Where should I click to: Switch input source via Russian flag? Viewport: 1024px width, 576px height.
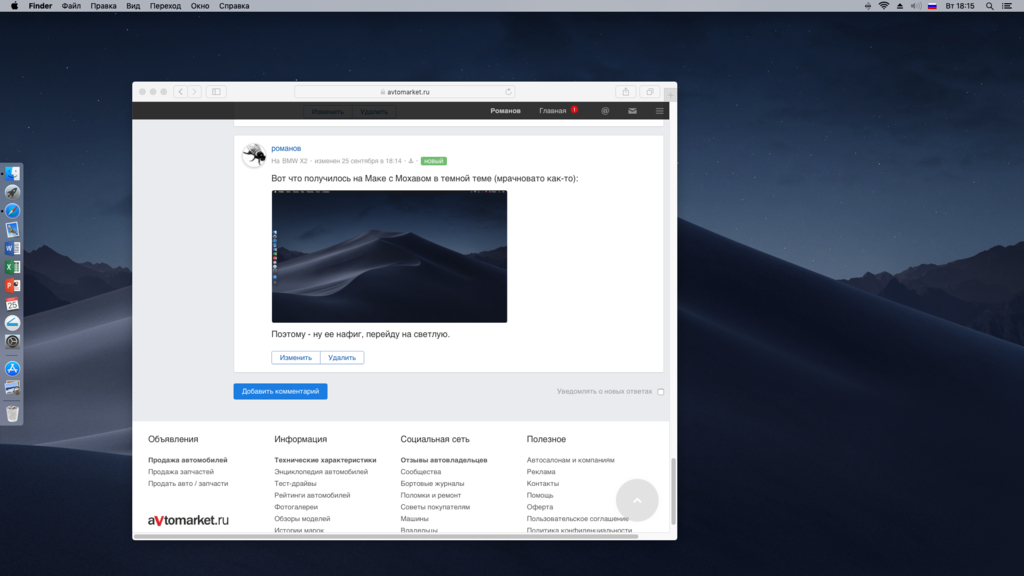pyautogui.click(x=933, y=6)
